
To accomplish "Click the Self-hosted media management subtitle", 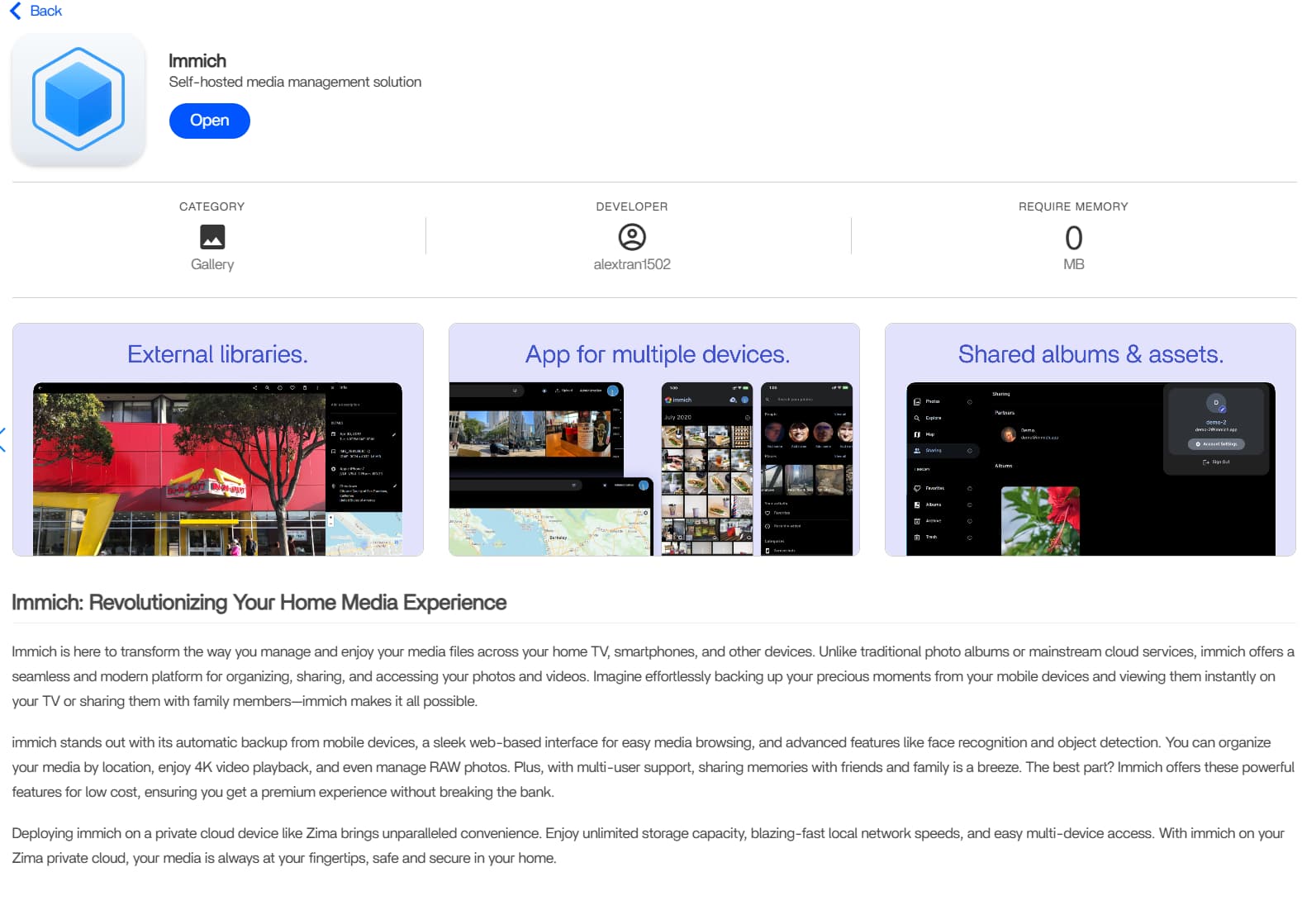I will tap(295, 82).
